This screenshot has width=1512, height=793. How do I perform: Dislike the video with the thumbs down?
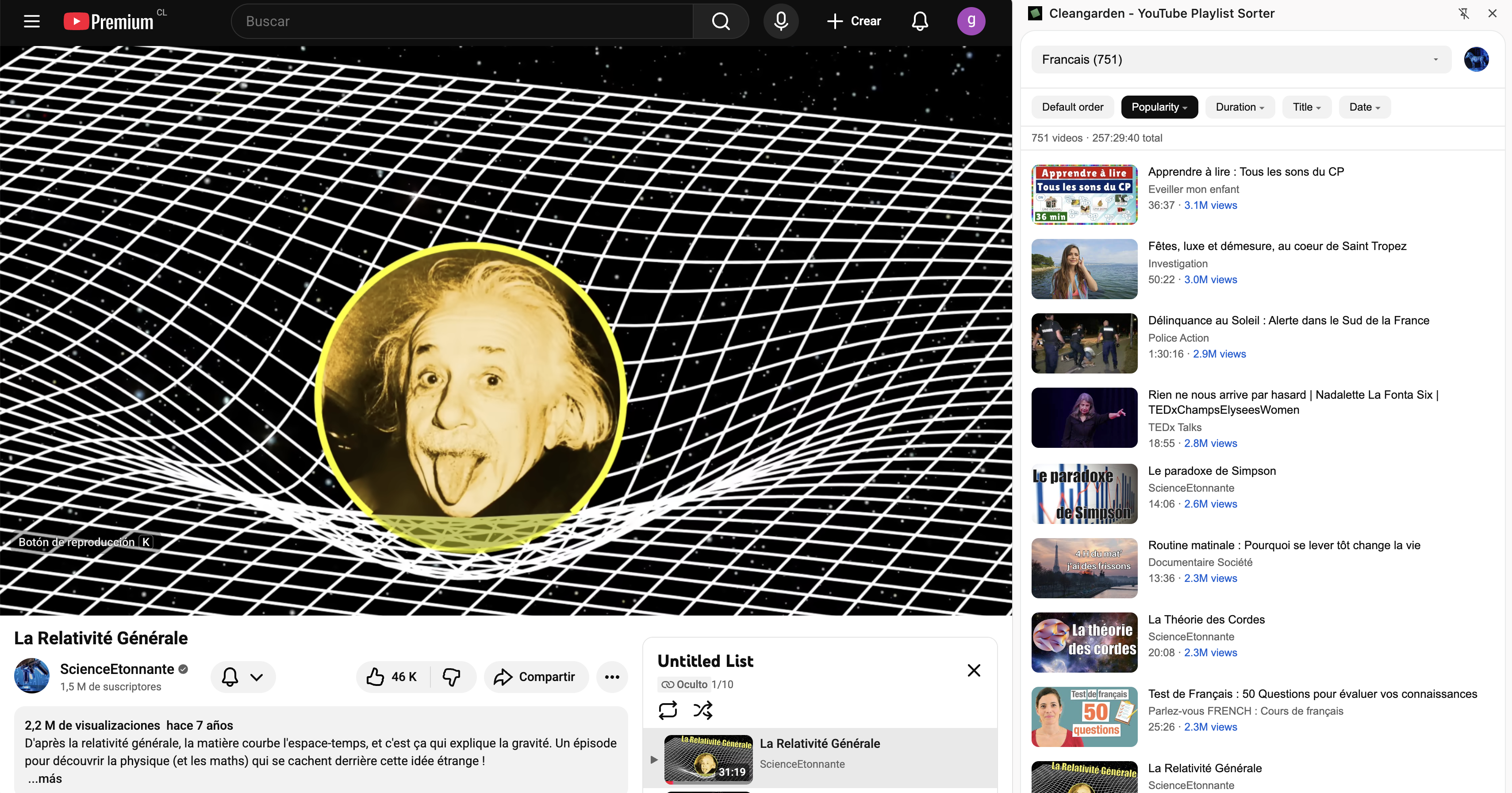(451, 676)
